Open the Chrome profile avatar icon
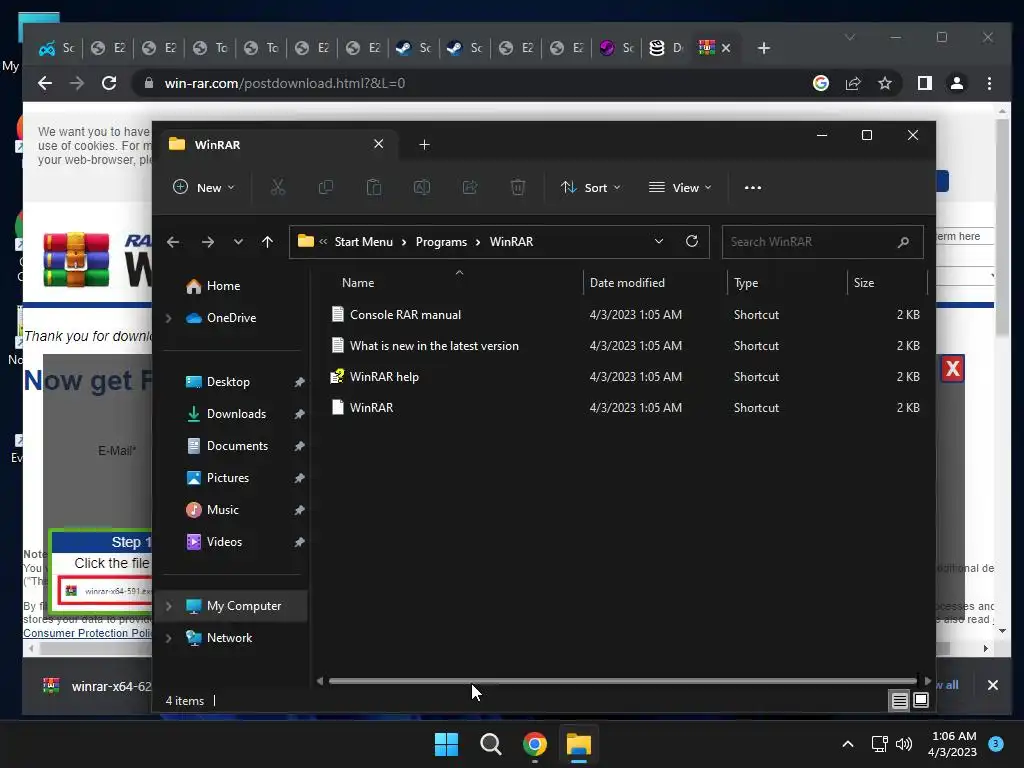This screenshot has width=1024, height=768. coord(957,83)
